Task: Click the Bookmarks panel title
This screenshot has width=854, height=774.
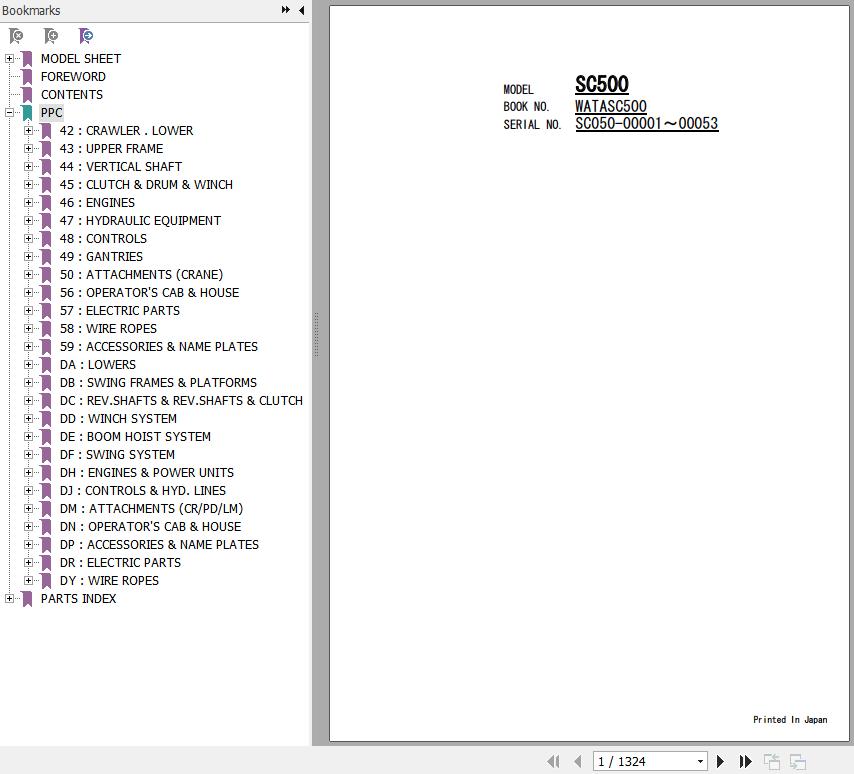Action: (x=31, y=10)
